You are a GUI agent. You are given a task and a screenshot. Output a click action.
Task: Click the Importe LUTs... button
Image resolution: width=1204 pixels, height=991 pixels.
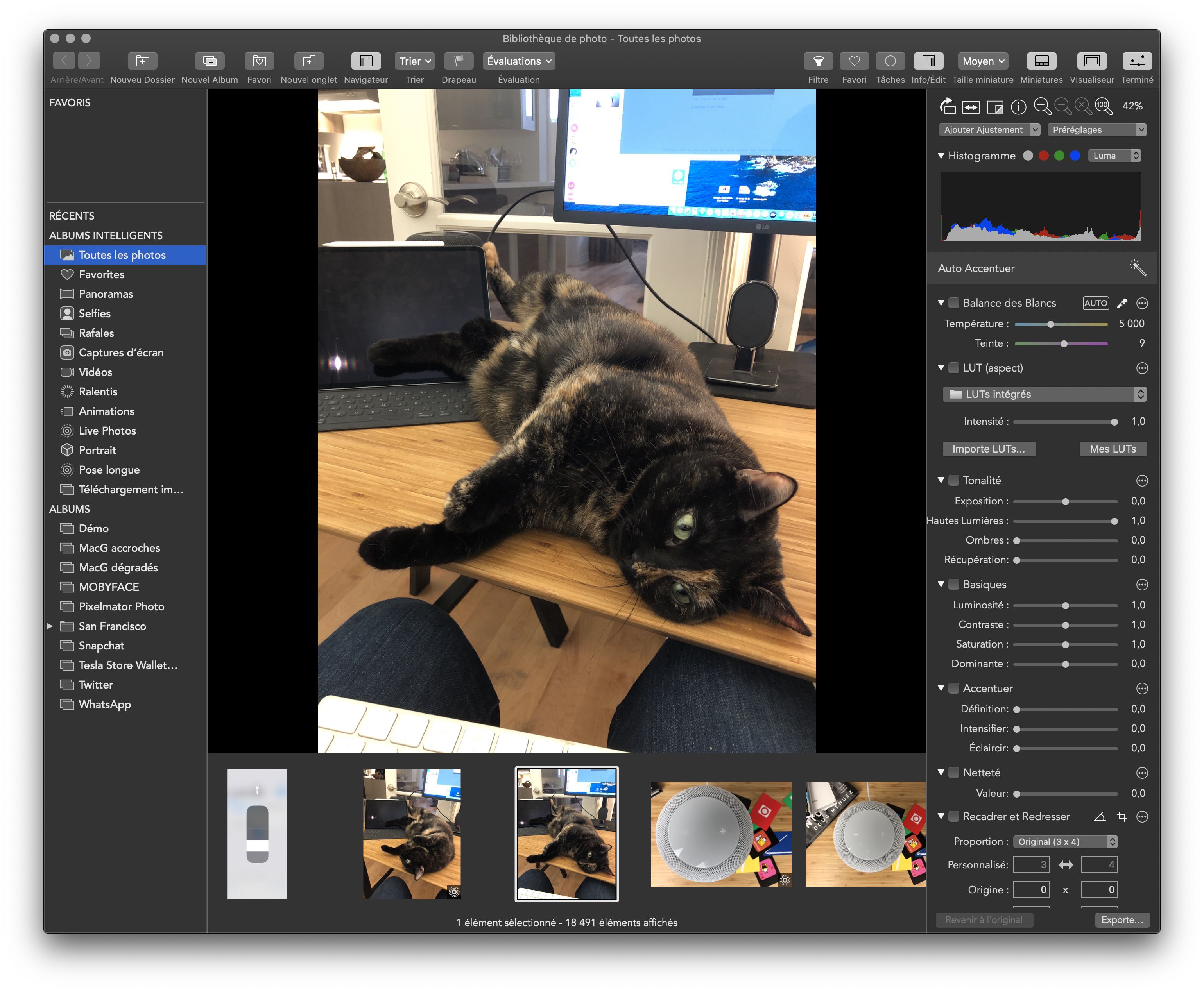click(988, 449)
